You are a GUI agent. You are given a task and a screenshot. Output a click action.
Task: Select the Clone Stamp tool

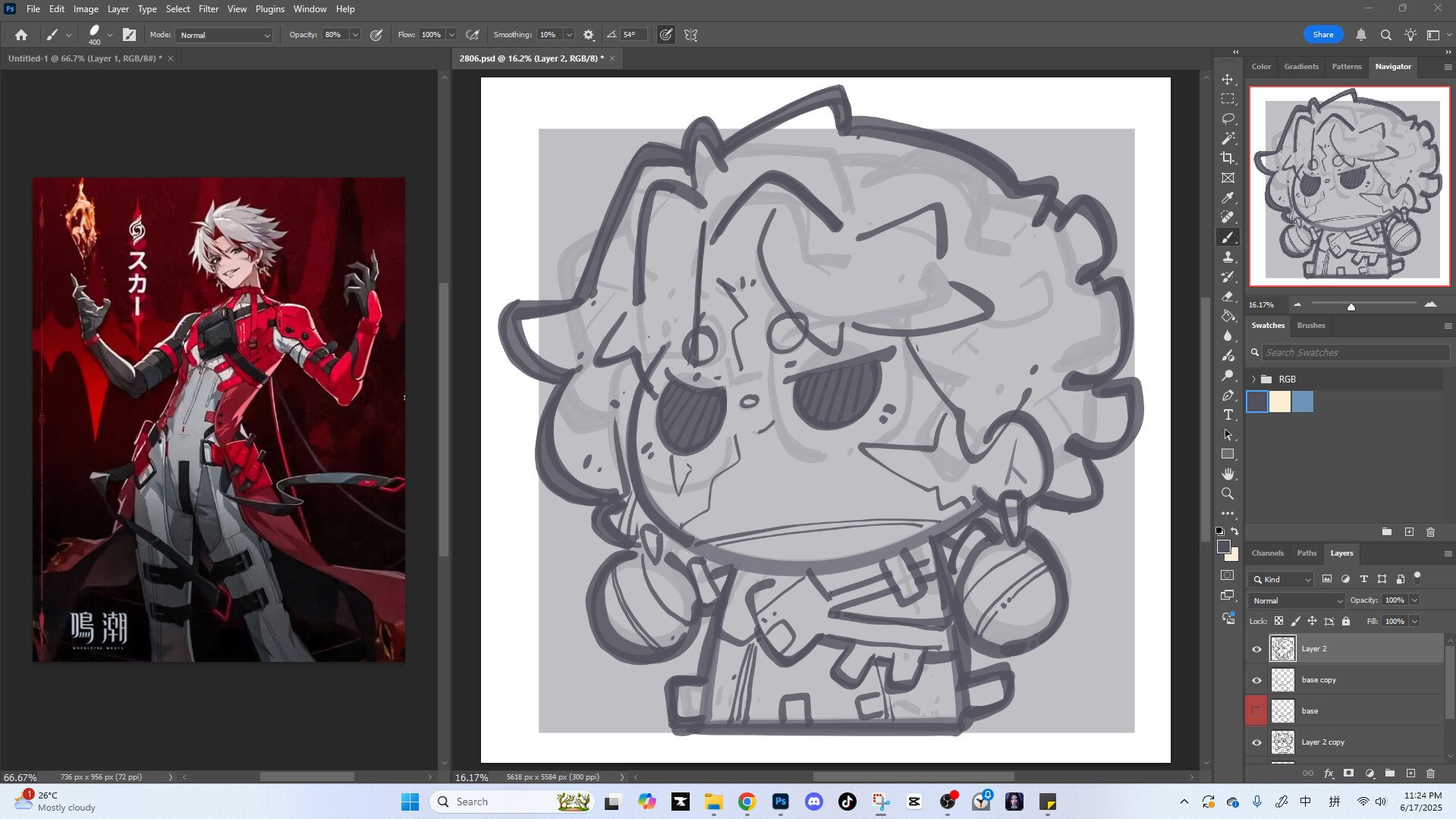pyautogui.click(x=1228, y=257)
